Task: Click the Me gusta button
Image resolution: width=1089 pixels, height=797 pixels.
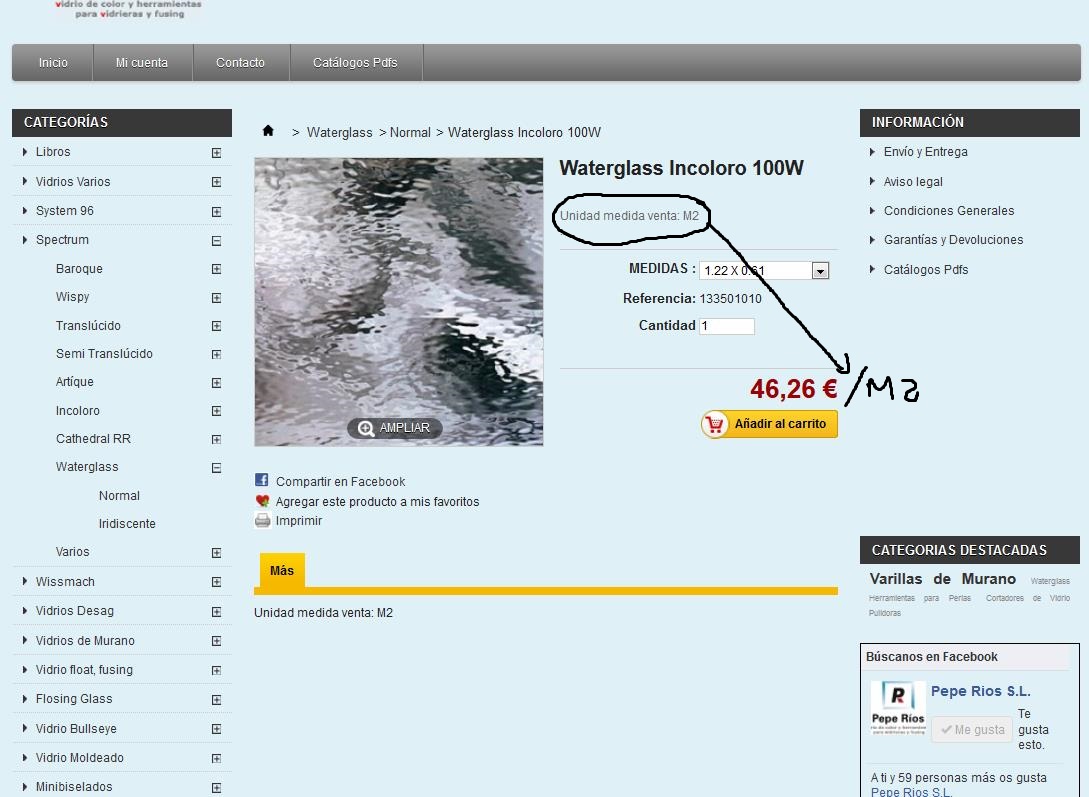Action: 972,730
